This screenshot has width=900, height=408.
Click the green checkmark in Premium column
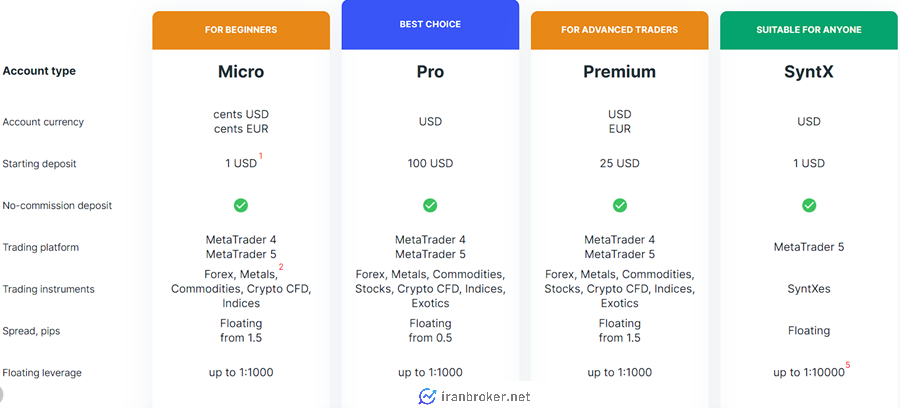[x=619, y=205]
